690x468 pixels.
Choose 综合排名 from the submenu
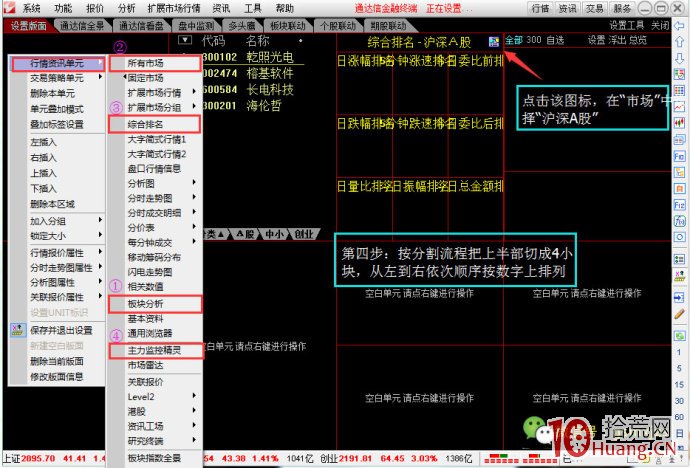[155, 124]
